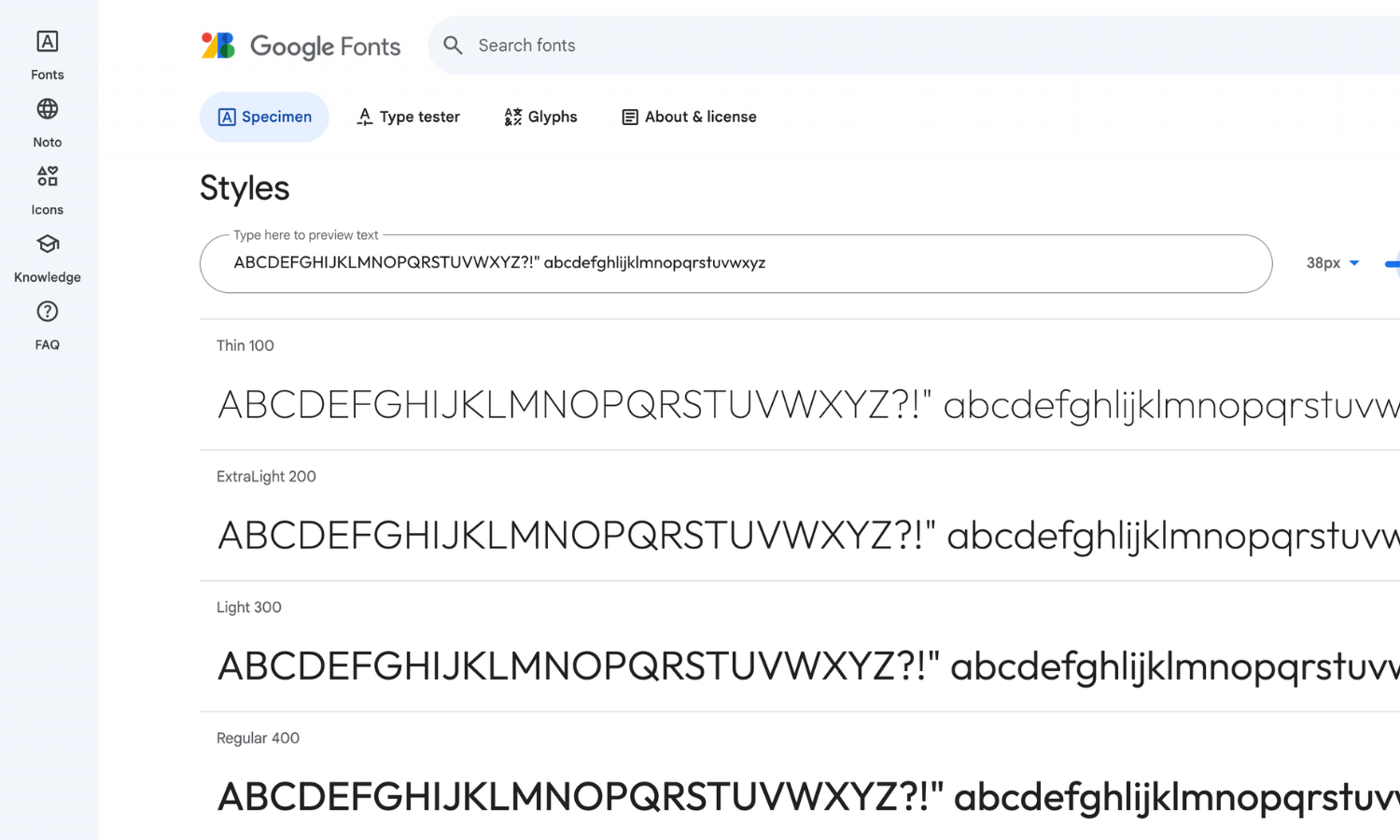The width and height of the screenshot is (1400, 840).
Task: Select the Thin 100 sample text
Action: (x=653, y=403)
